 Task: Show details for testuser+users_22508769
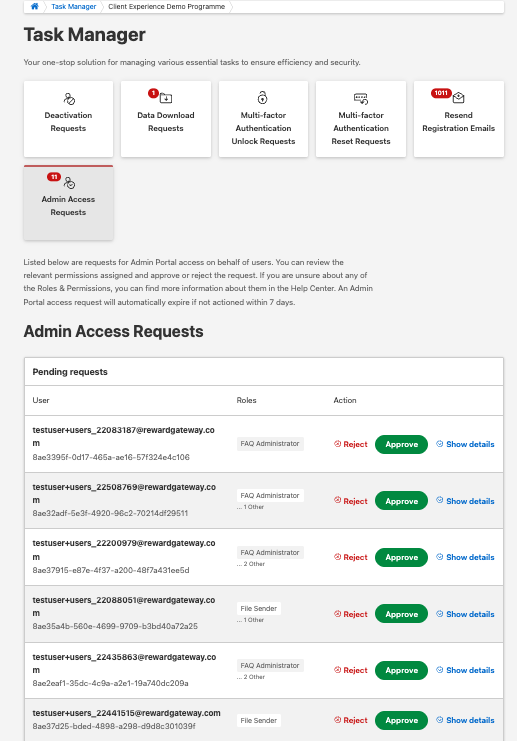(x=465, y=501)
